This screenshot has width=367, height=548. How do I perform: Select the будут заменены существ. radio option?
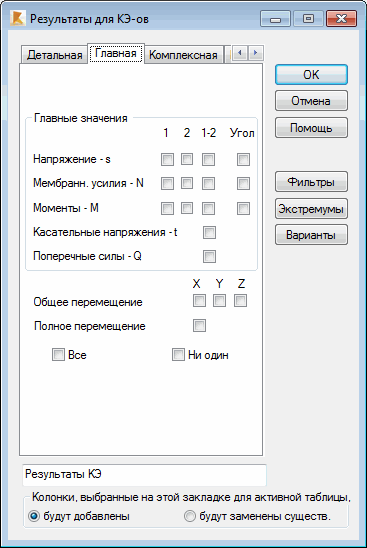(x=257, y=516)
